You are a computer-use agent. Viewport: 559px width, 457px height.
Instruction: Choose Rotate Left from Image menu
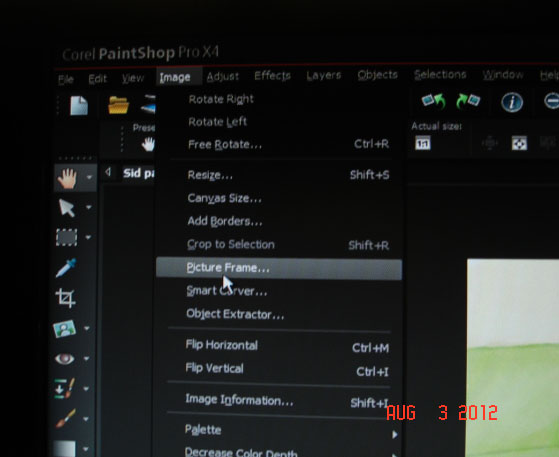(279, 122)
